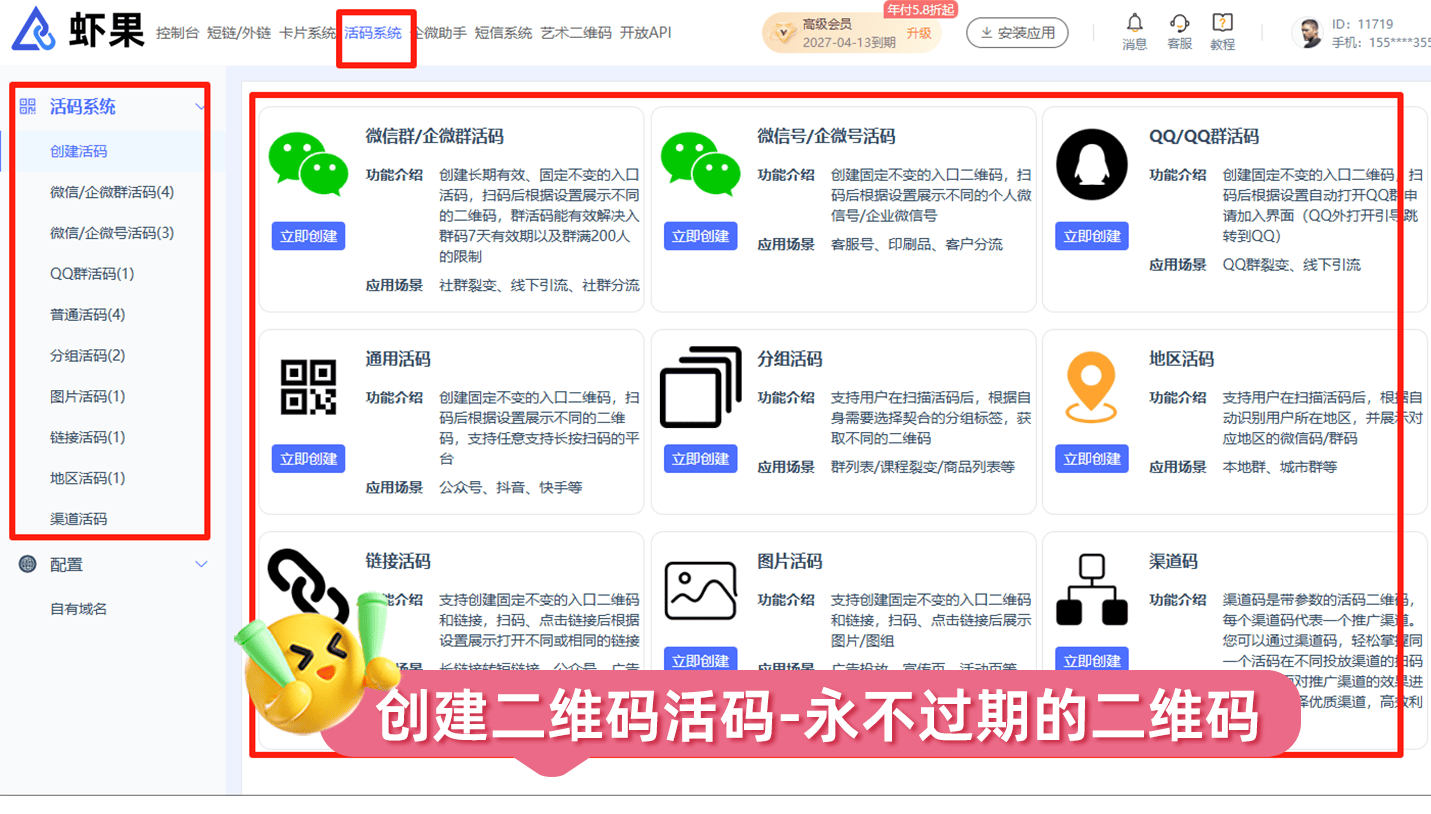1431x814 pixels.
Task: Click the QR code icon on 通用活码 card
Action: click(x=308, y=388)
